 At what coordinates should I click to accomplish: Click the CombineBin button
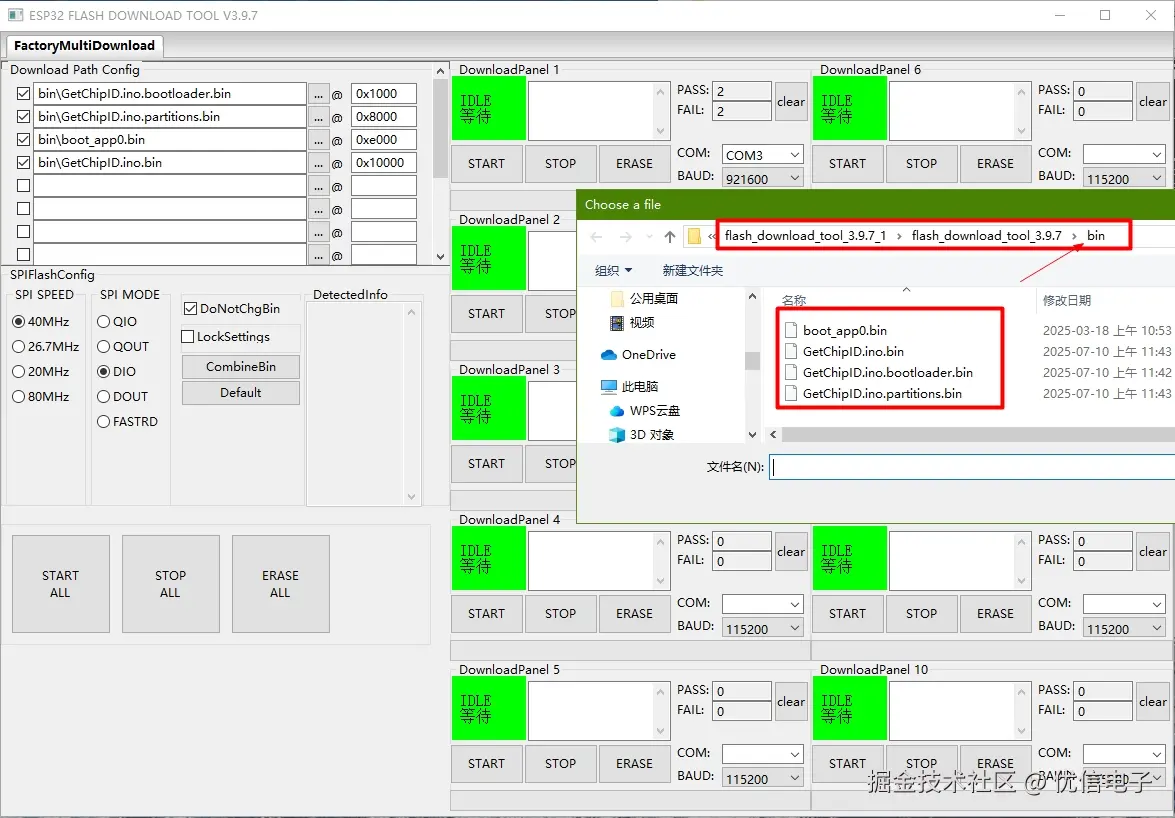241,367
